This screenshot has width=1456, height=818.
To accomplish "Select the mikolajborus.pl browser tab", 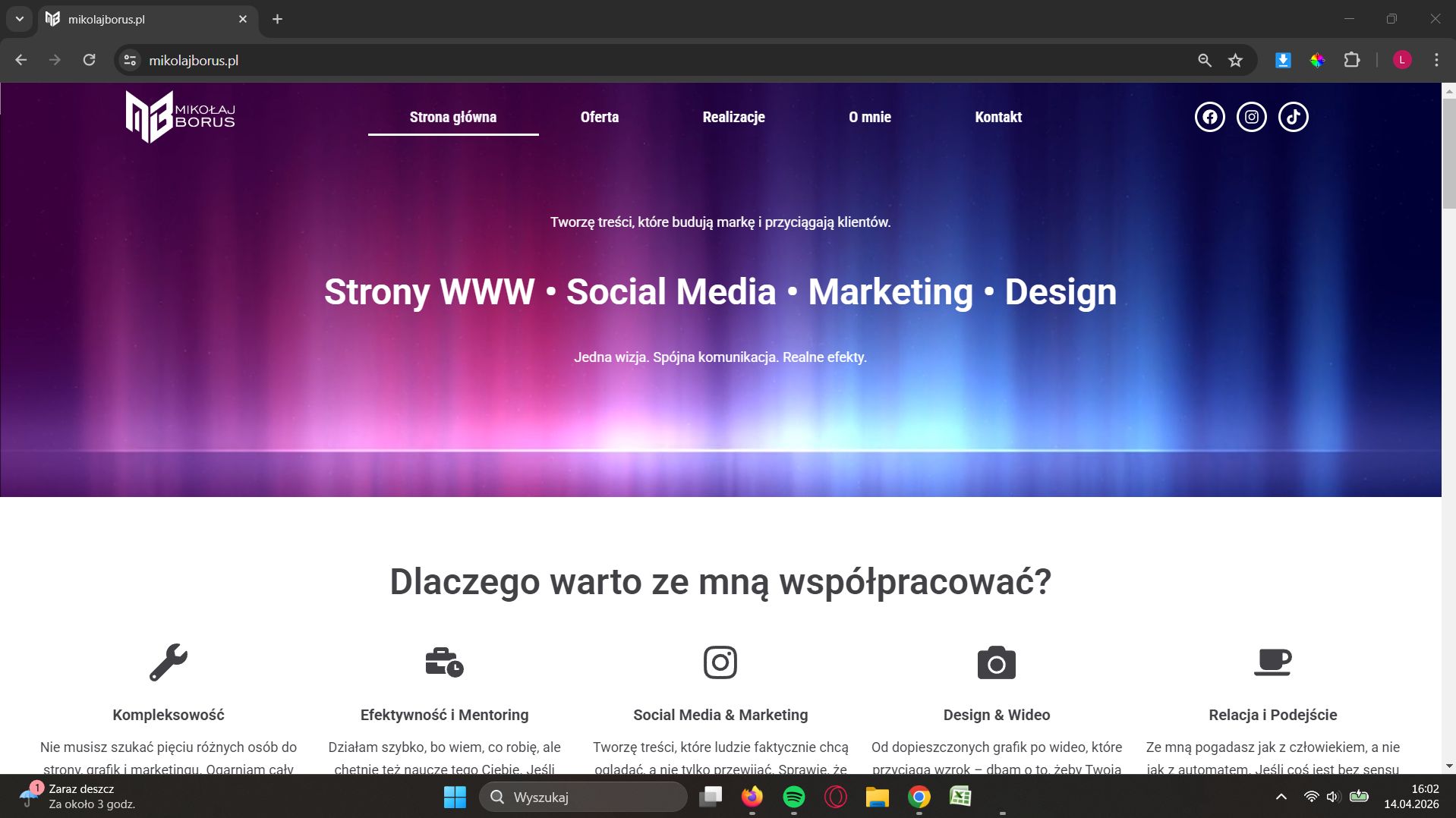I will [x=148, y=19].
